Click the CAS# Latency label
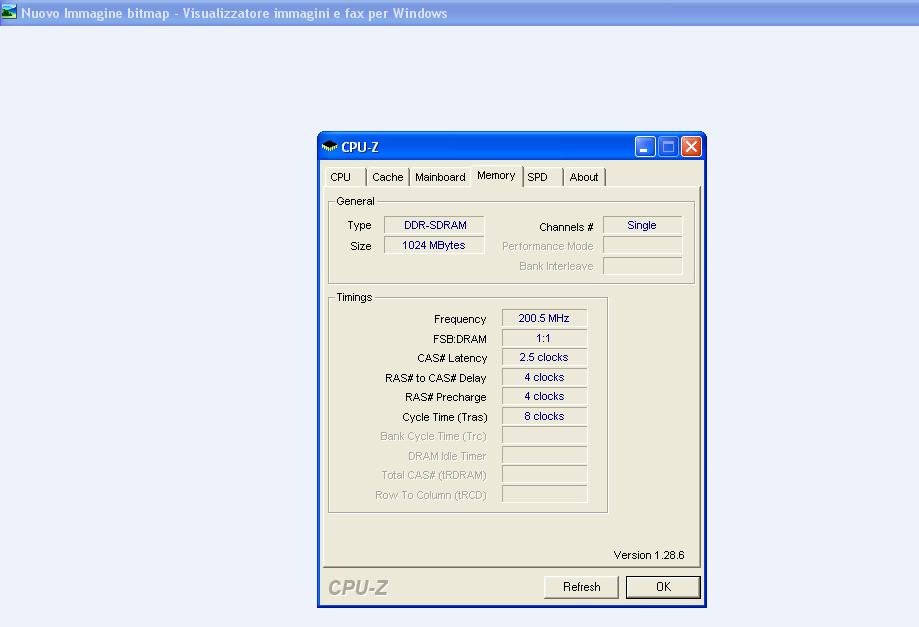The height and width of the screenshot is (627, 919). [452, 358]
